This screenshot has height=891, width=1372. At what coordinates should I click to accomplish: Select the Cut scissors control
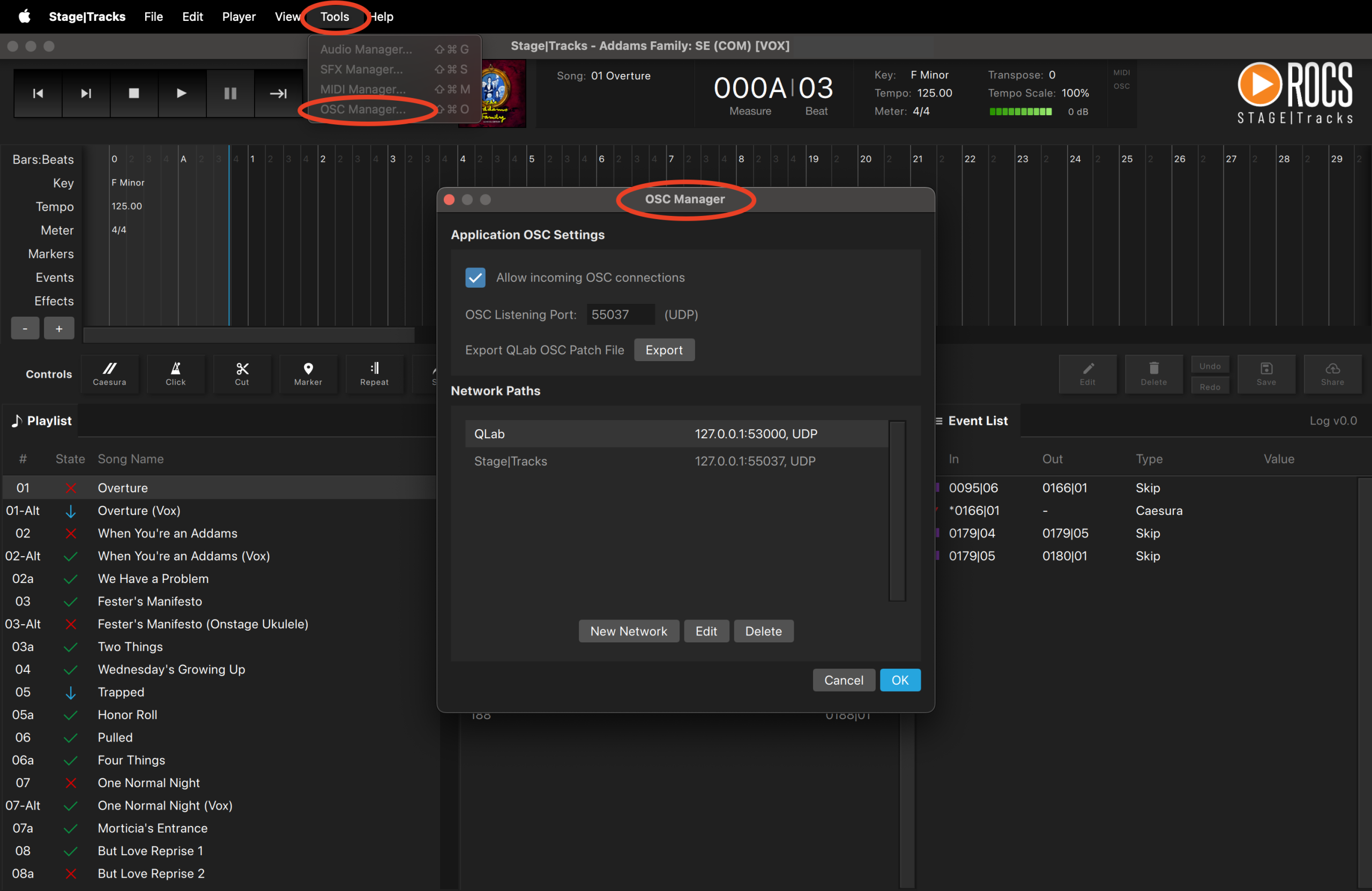242,373
